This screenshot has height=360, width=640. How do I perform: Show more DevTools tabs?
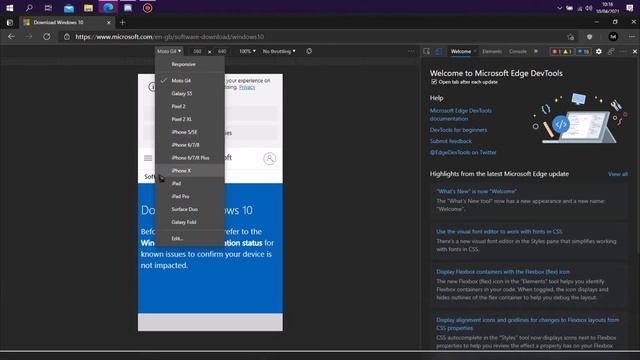536,51
